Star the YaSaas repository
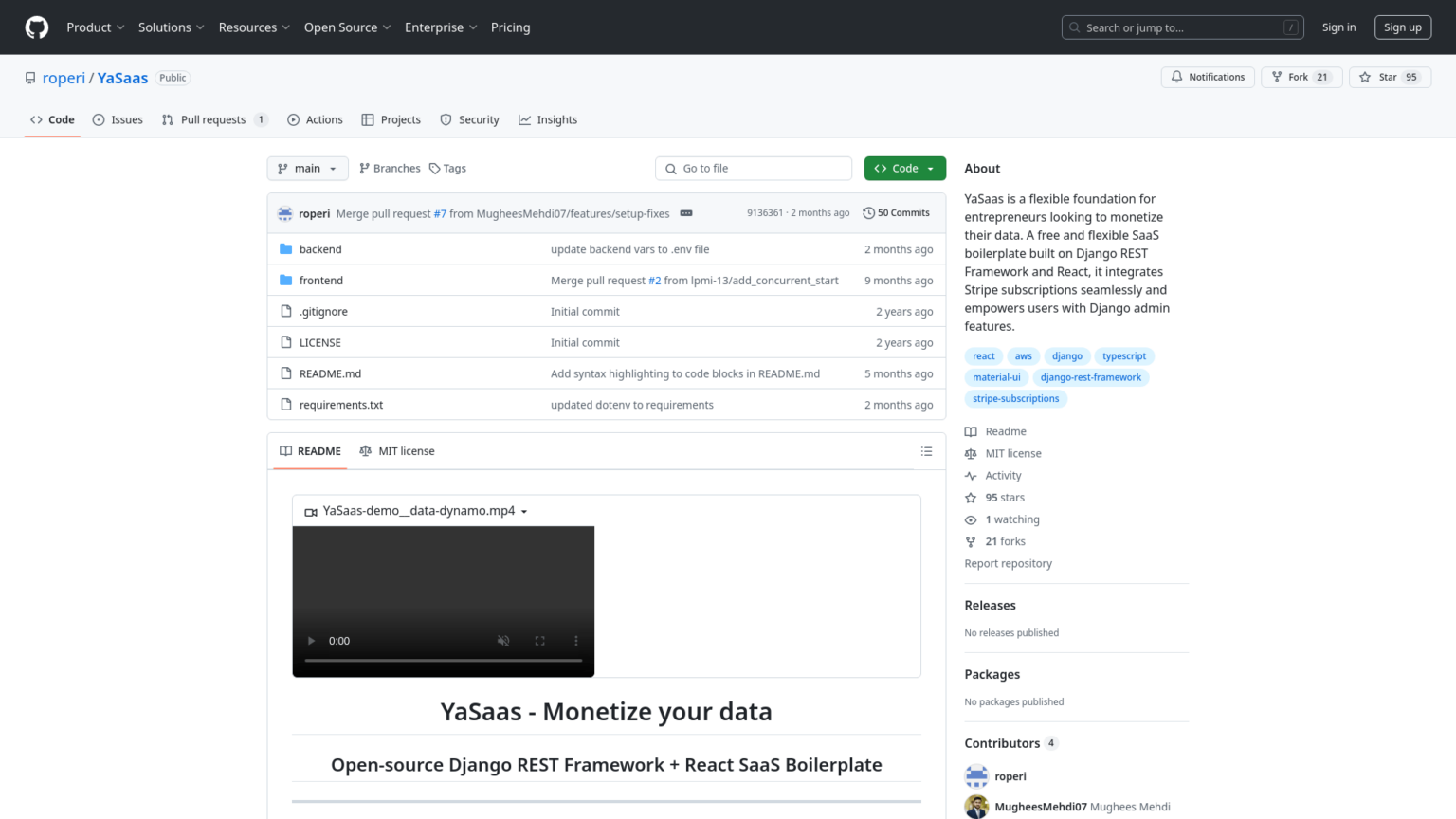1456x819 pixels. point(1390,77)
